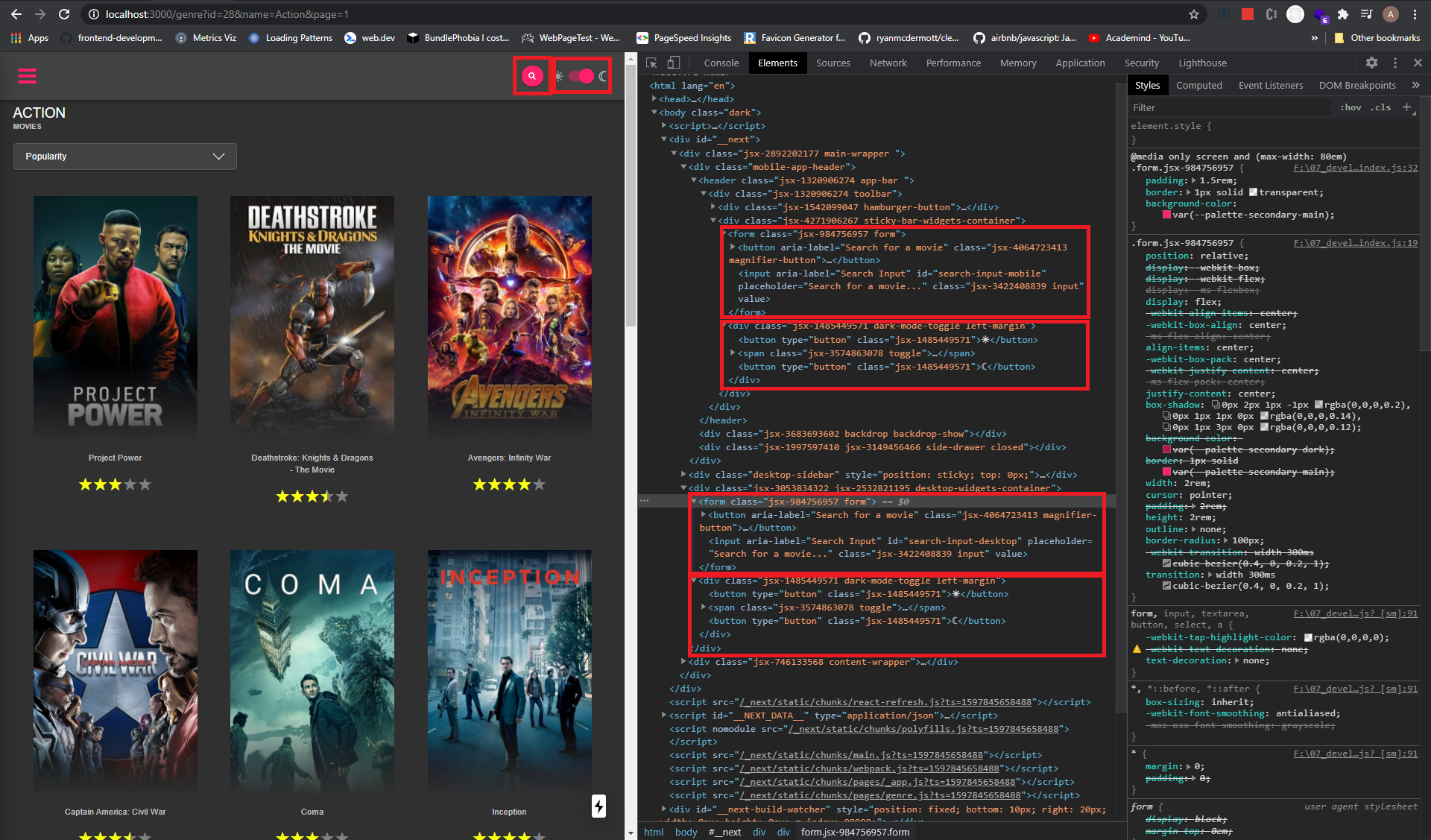Expand the head node in DOM tree
Screen dimensions: 1431x840
[x=654, y=99]
